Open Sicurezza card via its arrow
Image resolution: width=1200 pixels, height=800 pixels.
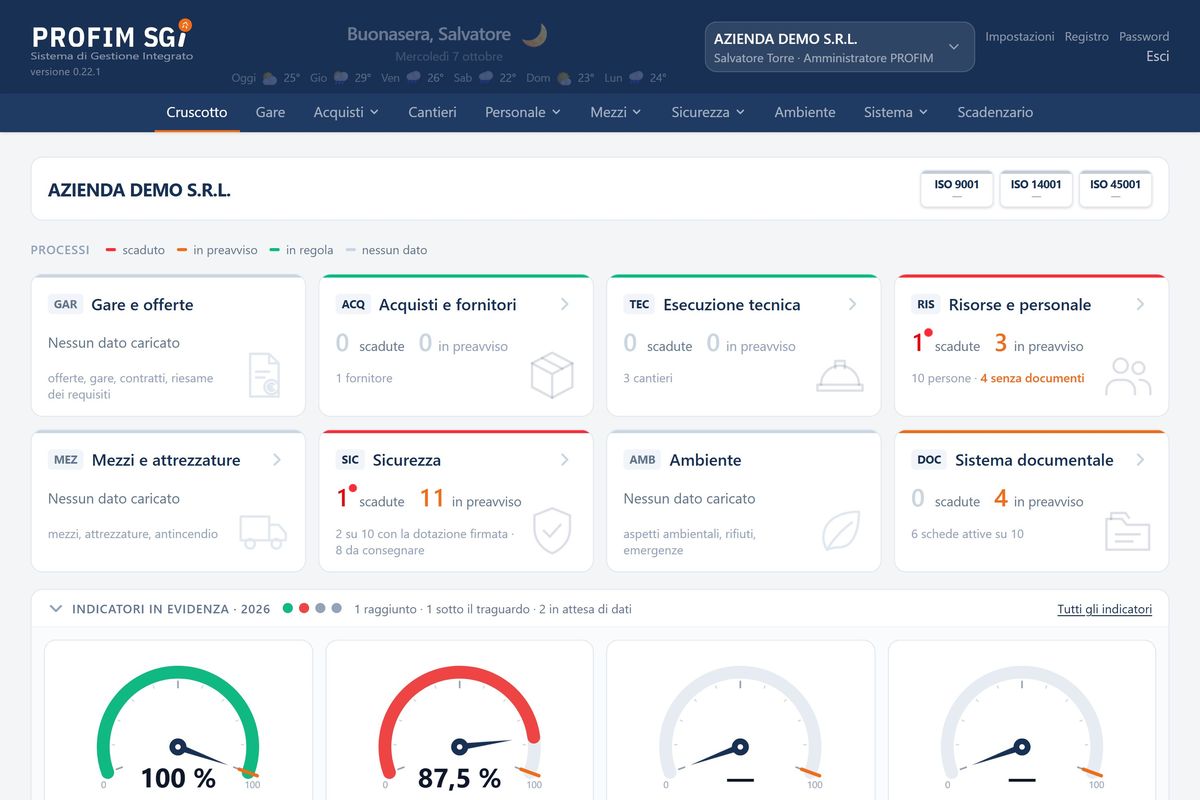565,460
